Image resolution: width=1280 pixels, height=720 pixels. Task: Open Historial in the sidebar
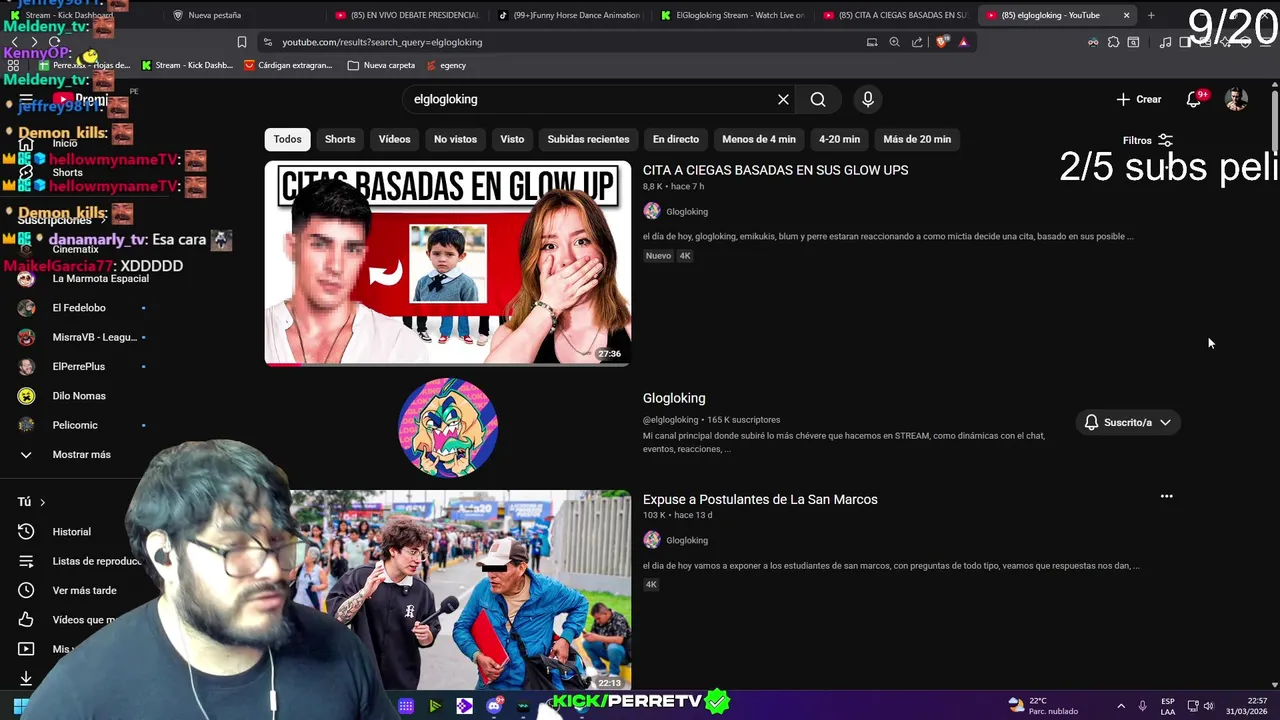point(71,532)
